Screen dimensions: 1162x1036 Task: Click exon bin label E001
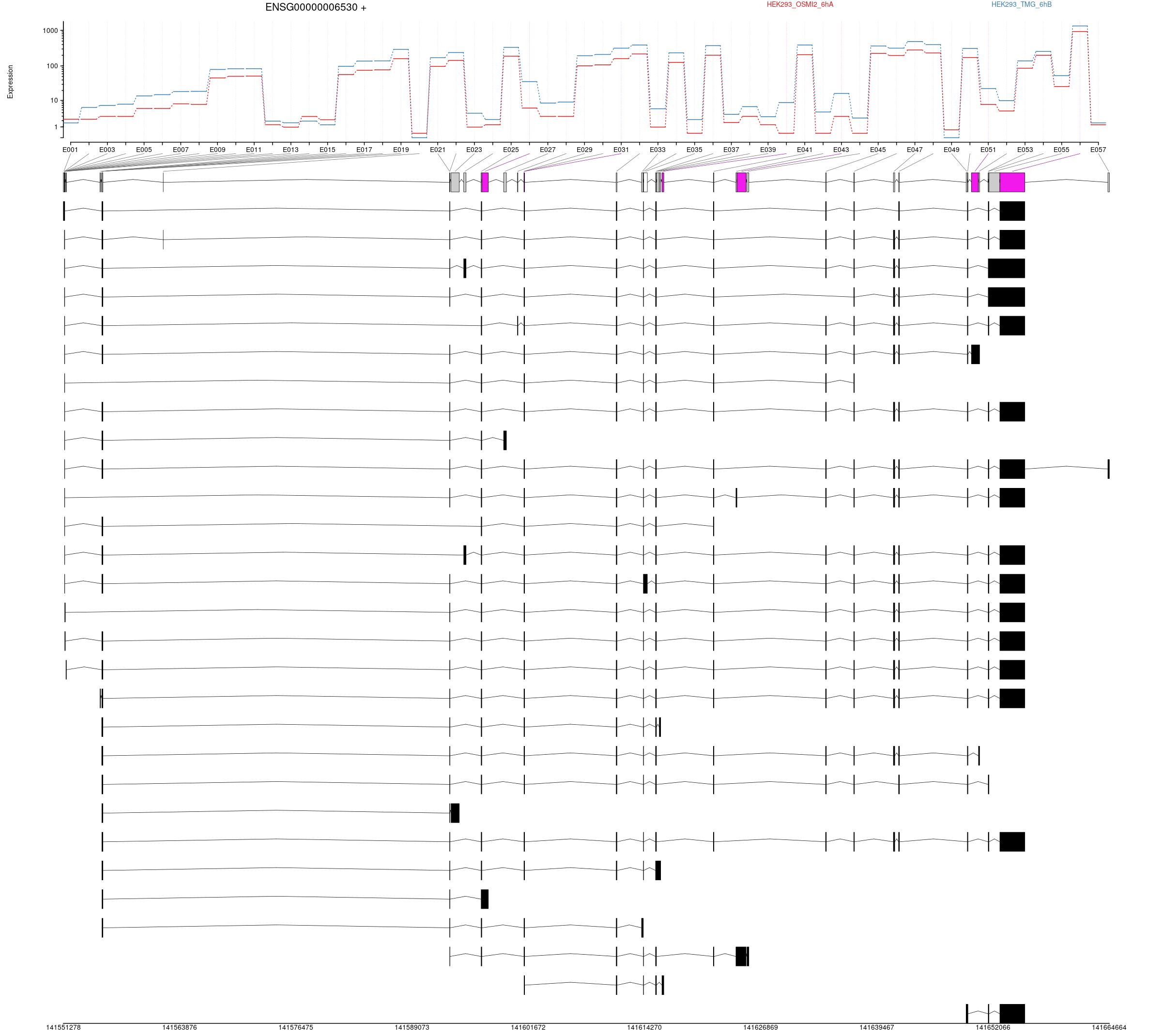tap(70, 150)
